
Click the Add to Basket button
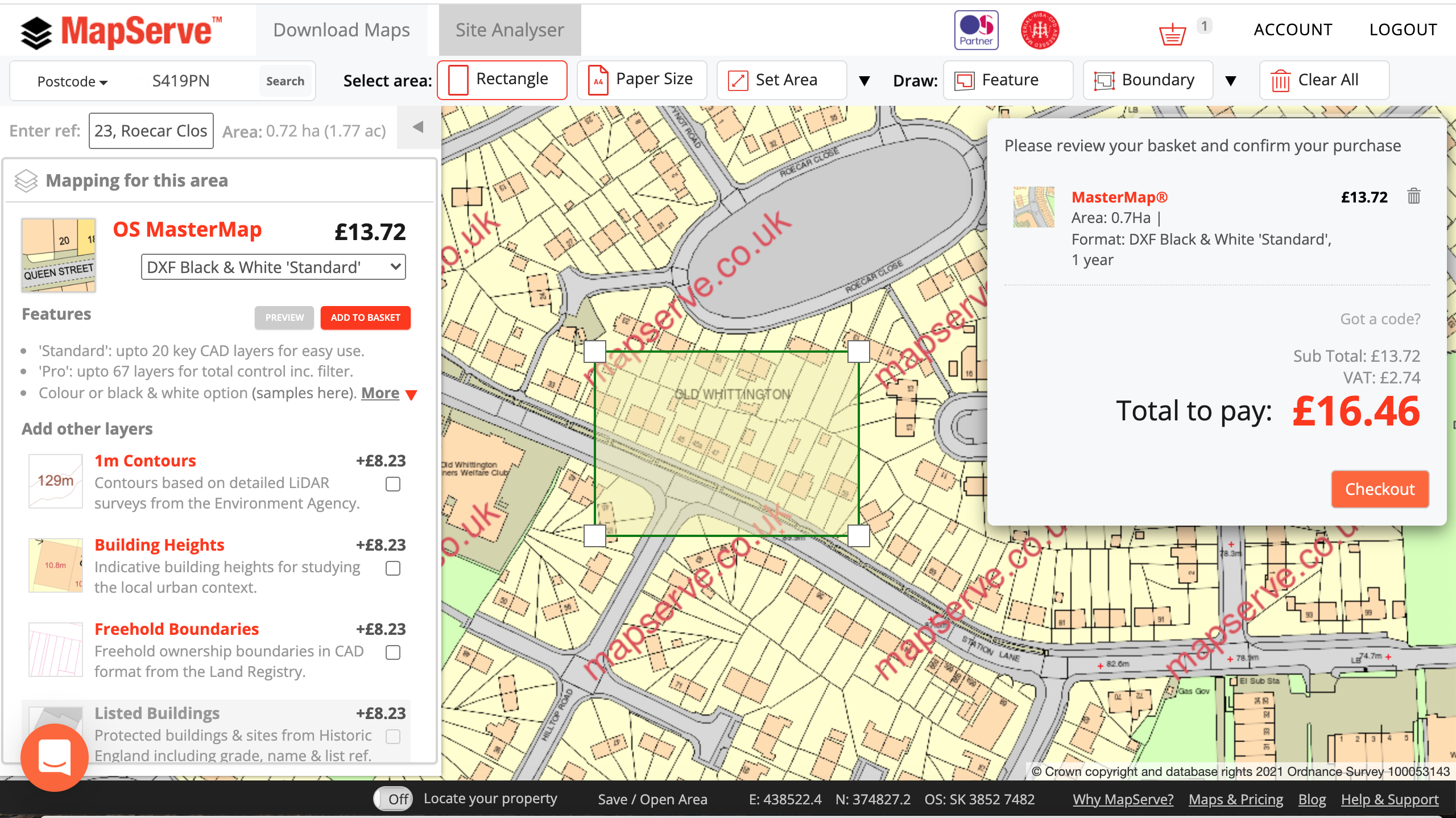[x=365, y=318]
